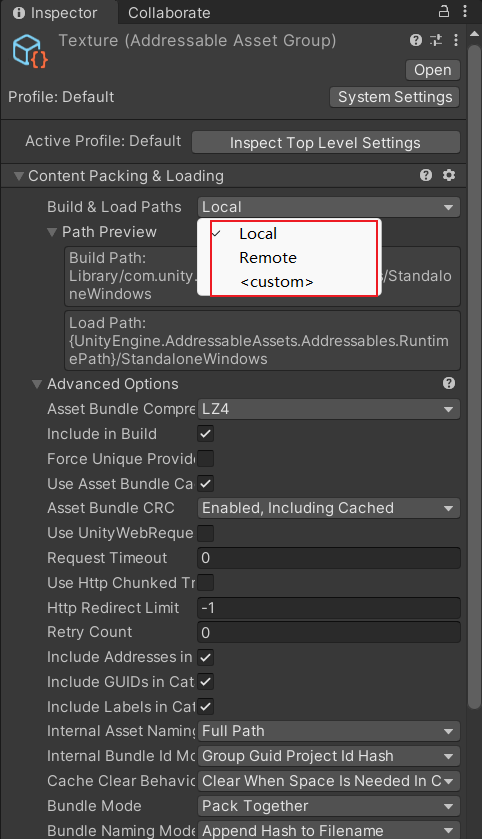Open Asset Bundle Compression LZ4 dropdown
The width and height of the screenshot is (482, 839).
pos(328,409)
